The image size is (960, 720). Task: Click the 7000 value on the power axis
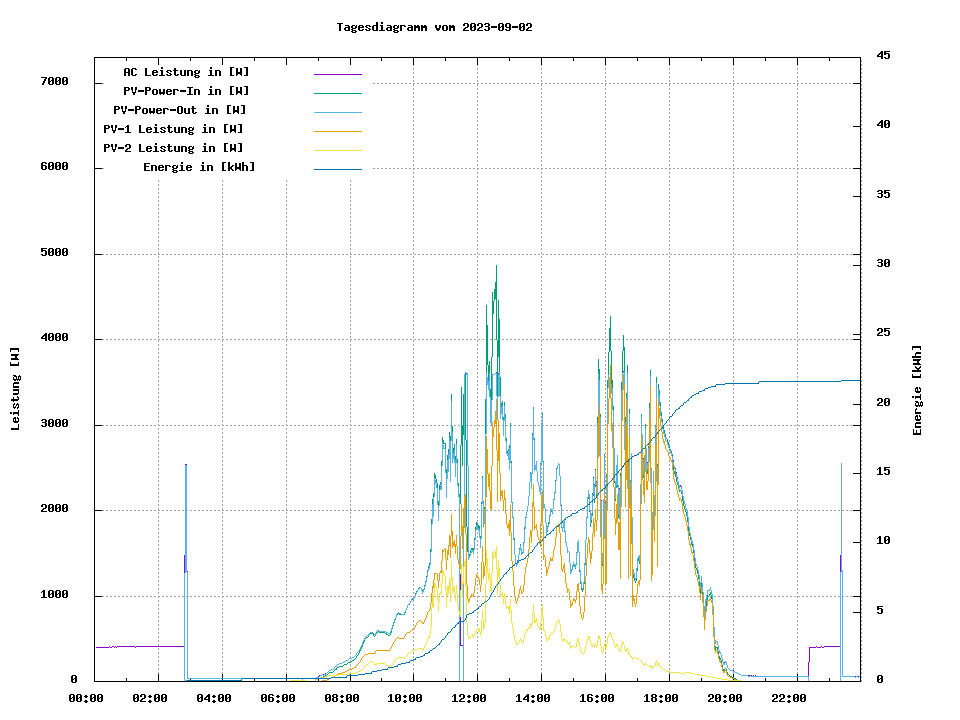point(54,82)
